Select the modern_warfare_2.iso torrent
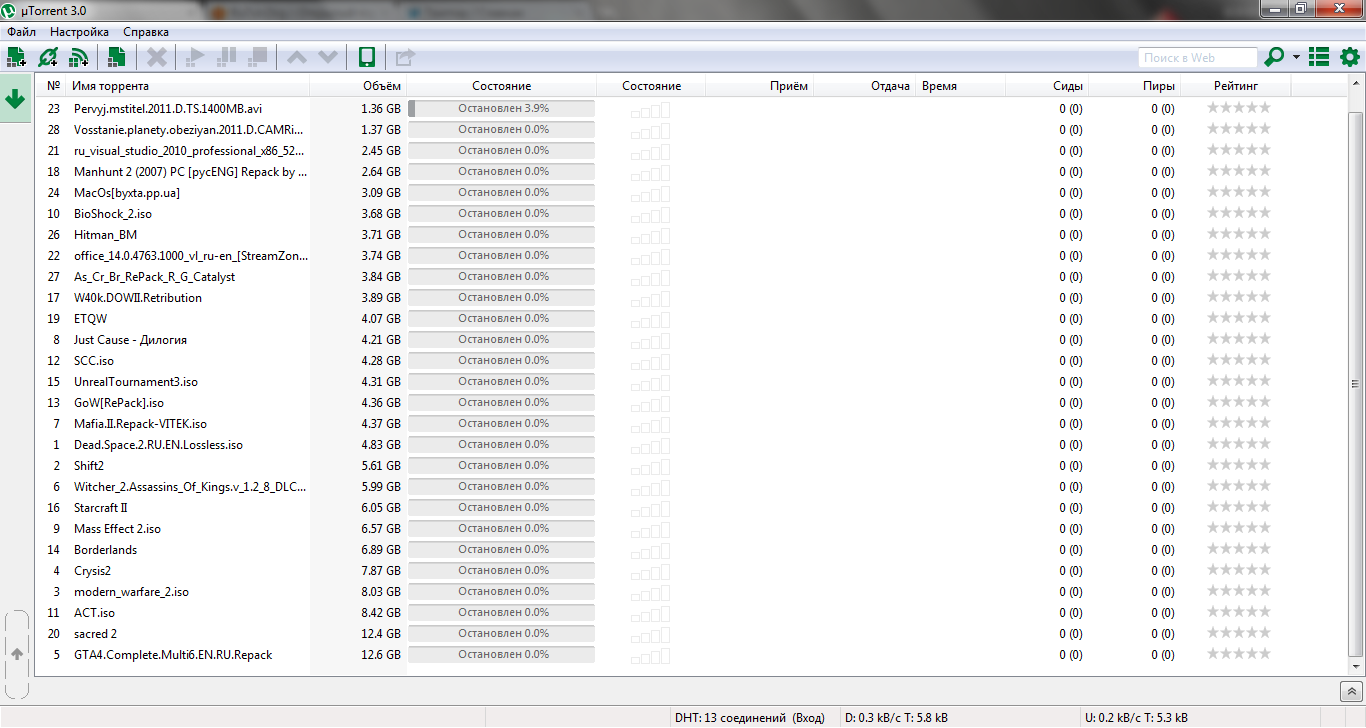The height and width of the screenshot is (728, 1366). pyautogui.click(x=131, y=591)
